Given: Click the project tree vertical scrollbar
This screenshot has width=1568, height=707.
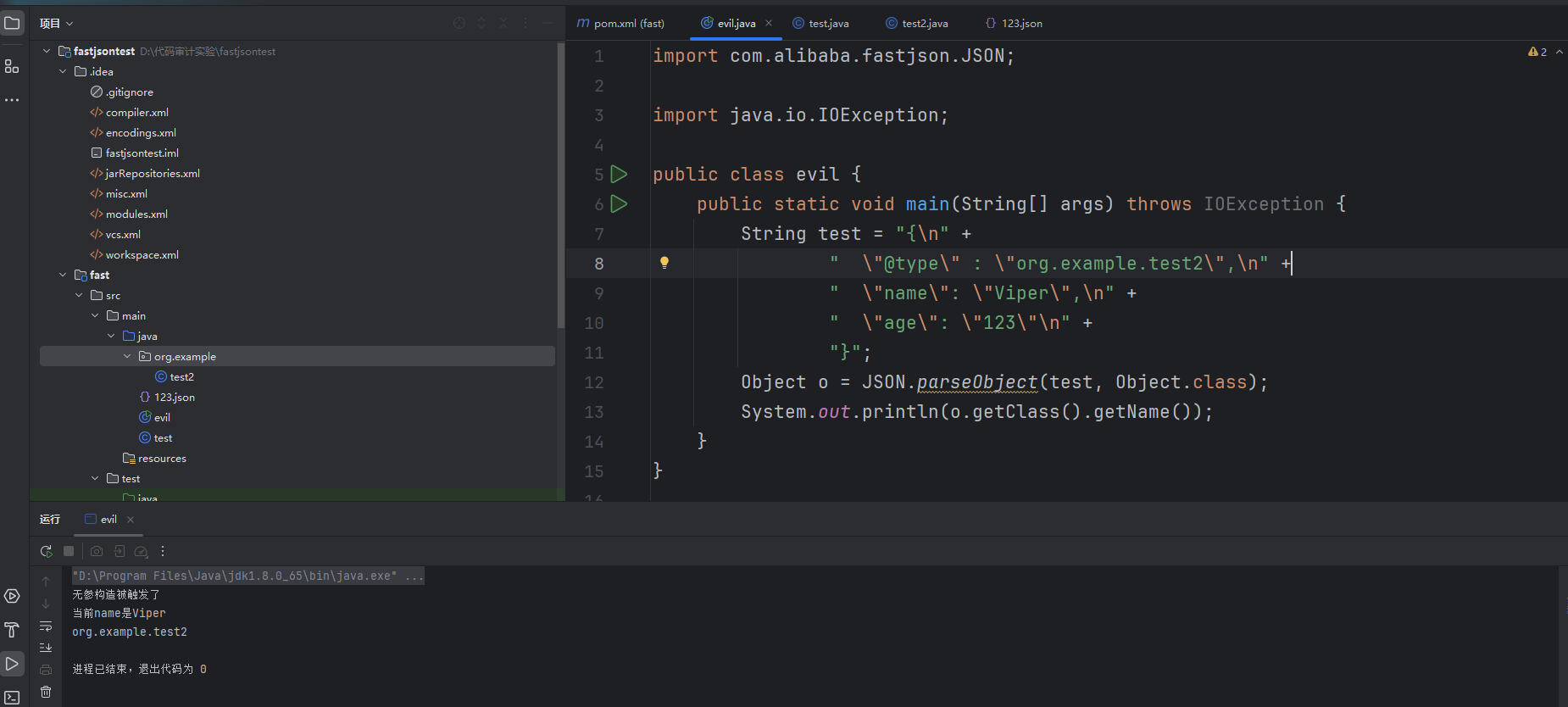Looking at the screenshot, I should pos(560,186).
